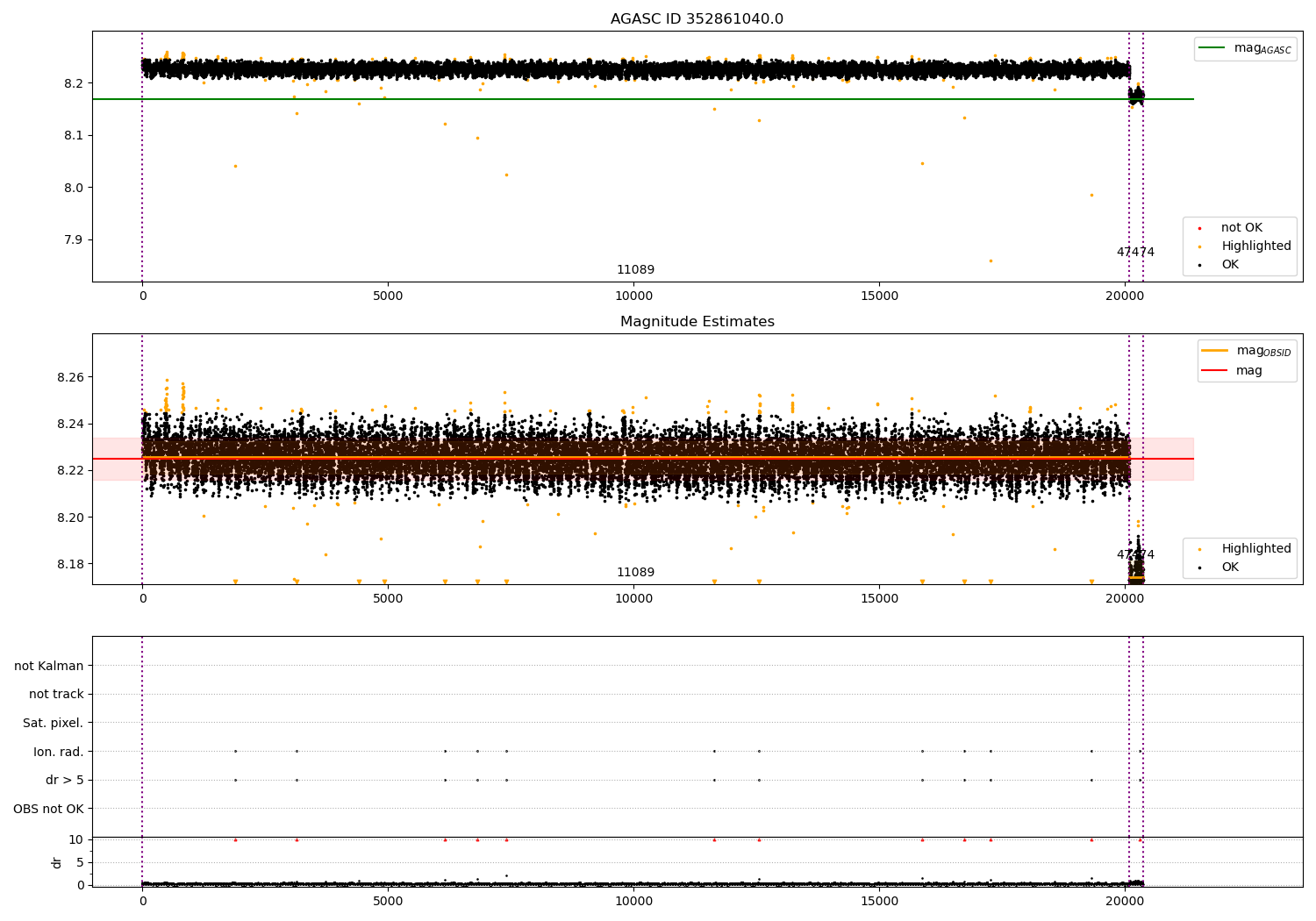1316x921 pixels.
Task: Click the green line swatch in mag AGASC legend
Action: [x=1212, y=48]
